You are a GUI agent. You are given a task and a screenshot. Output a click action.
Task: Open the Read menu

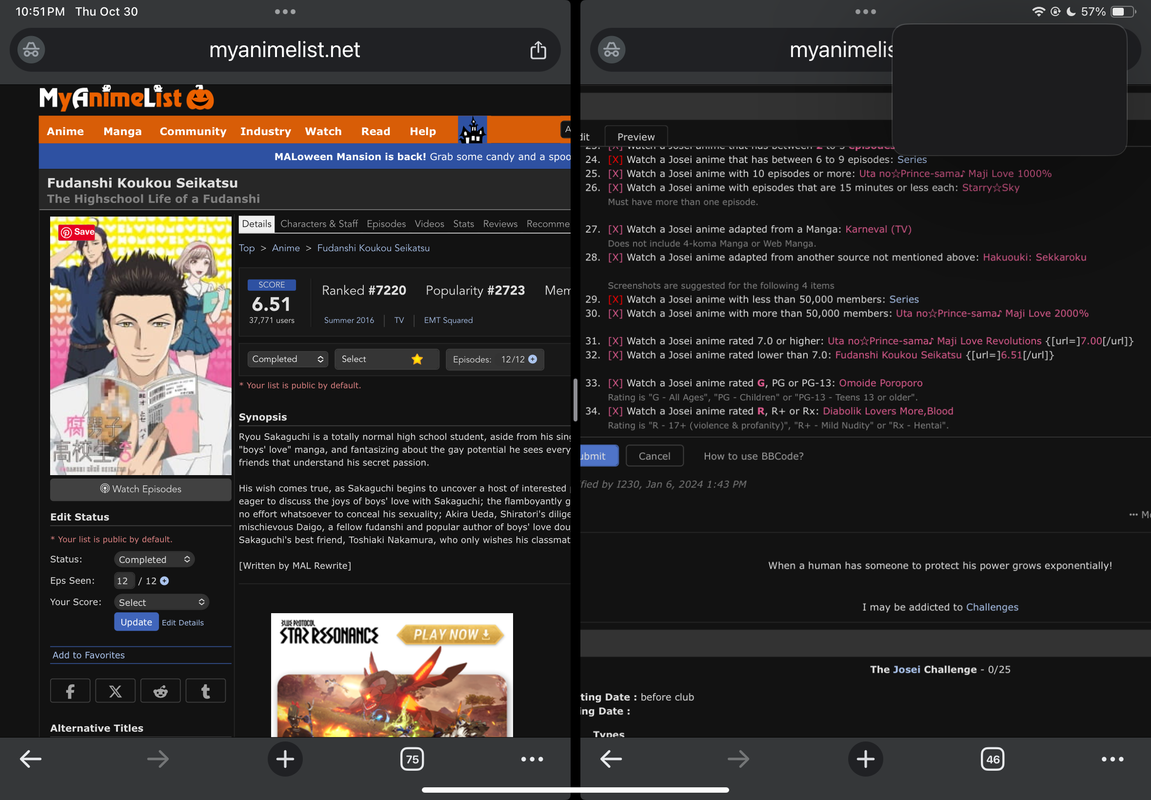point(375,131)
